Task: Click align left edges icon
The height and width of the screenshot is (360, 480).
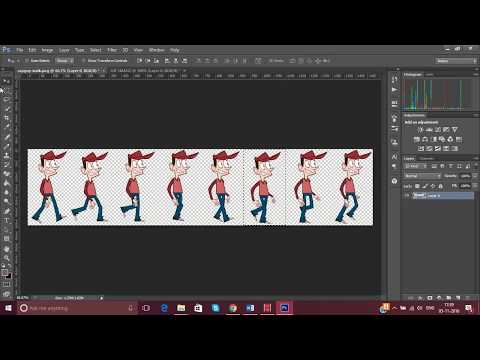Action: [x=167, y=61]
